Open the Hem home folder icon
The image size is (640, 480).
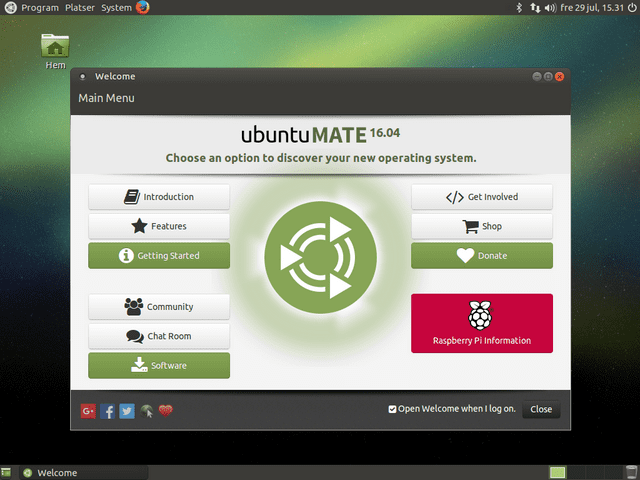click(55, 51)
